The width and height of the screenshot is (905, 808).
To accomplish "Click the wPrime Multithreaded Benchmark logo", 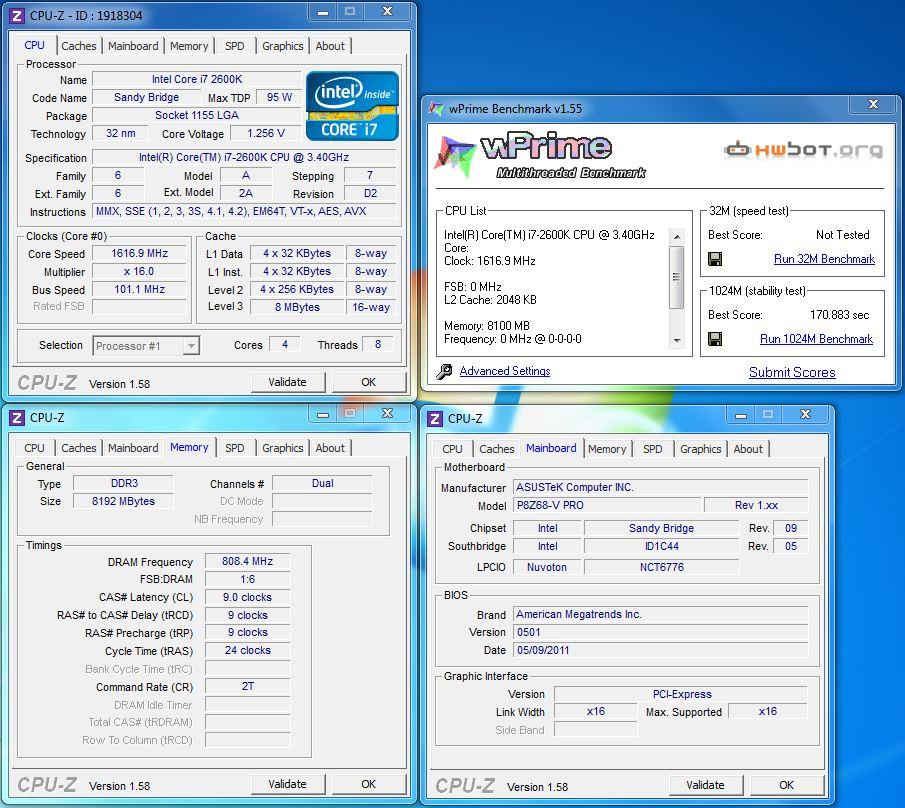I will [541, 156].
